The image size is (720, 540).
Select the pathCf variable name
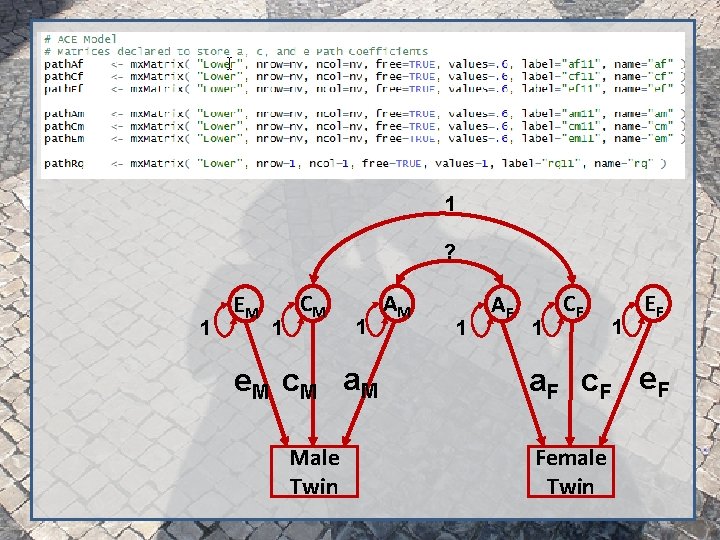[x=64, y=77]
